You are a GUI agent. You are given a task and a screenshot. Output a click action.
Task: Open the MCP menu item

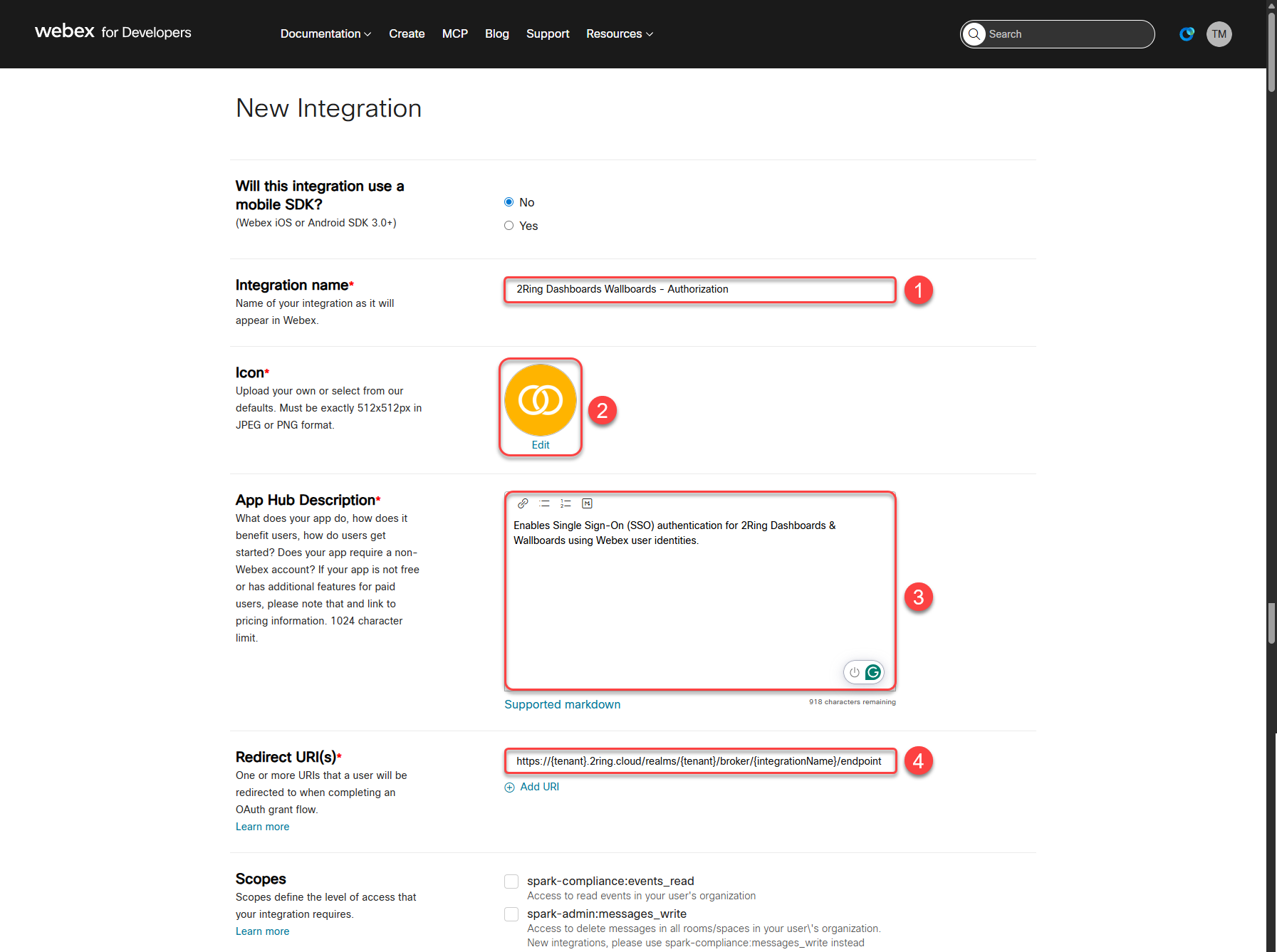point(455,33)
